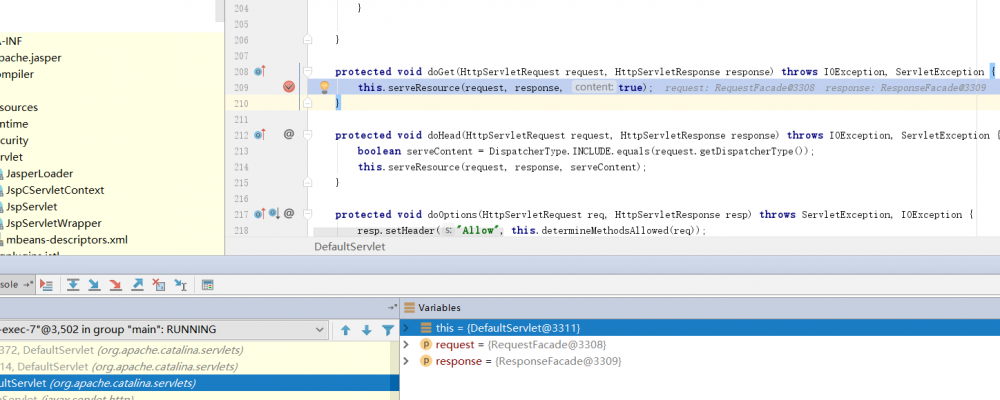Image resolution: width=1000 pixels, height=400 pixels.
Task: Click the Step Into debugger button
Action: (x=94, y=285)
